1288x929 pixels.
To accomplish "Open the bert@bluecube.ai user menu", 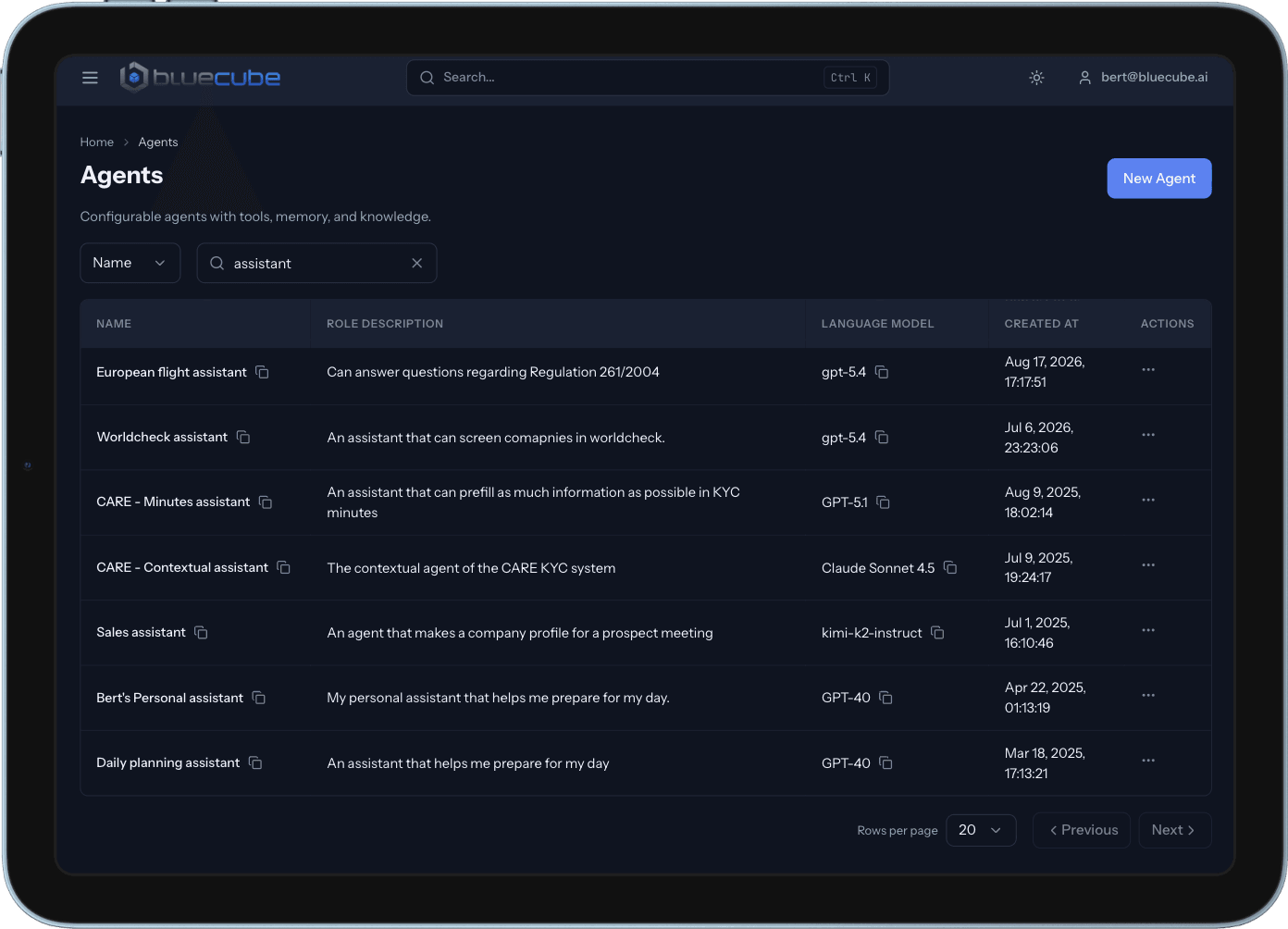I will click(x=1143, y=78).
